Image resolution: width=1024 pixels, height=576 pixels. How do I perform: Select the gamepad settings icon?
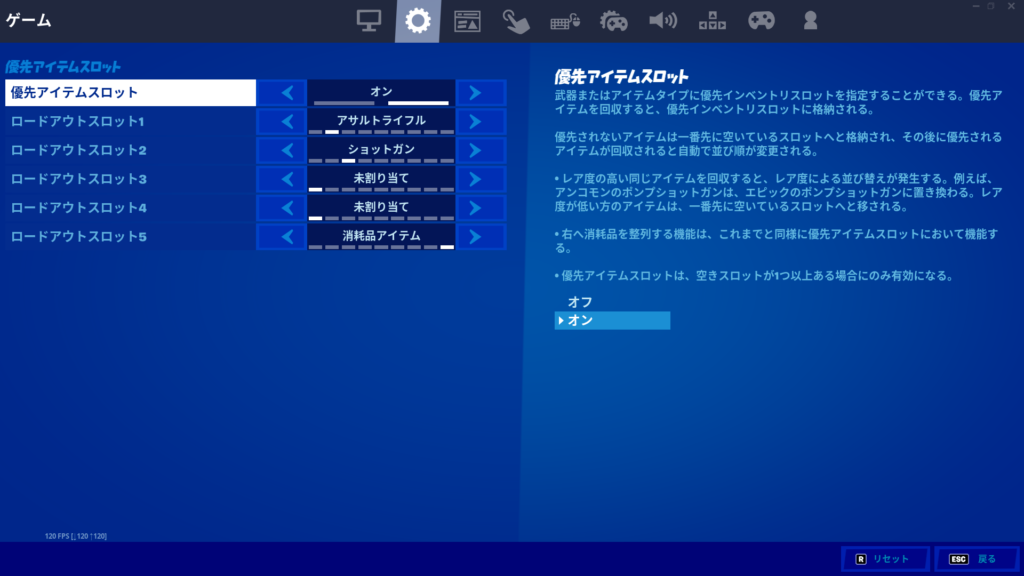coord(761,19)
